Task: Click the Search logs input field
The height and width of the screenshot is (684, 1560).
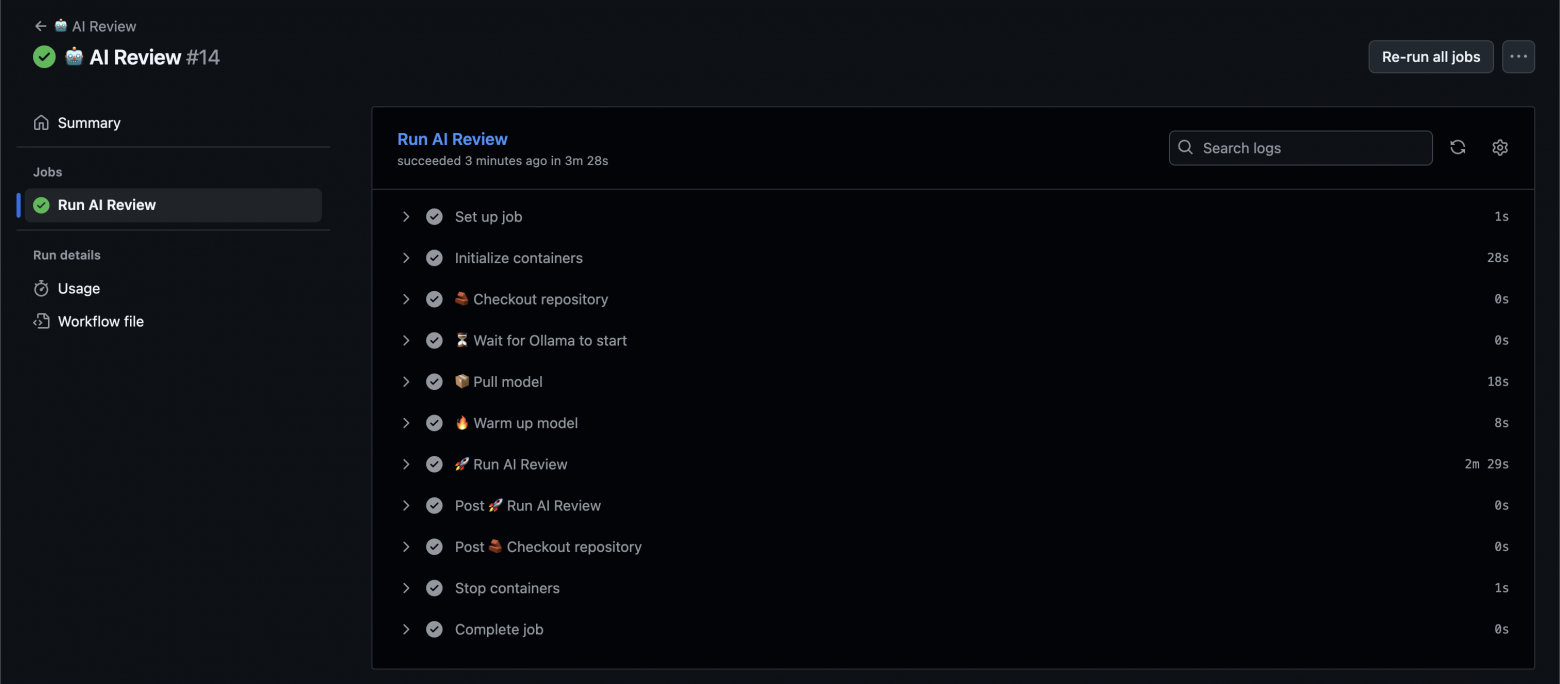Action: click(1310, 148)
